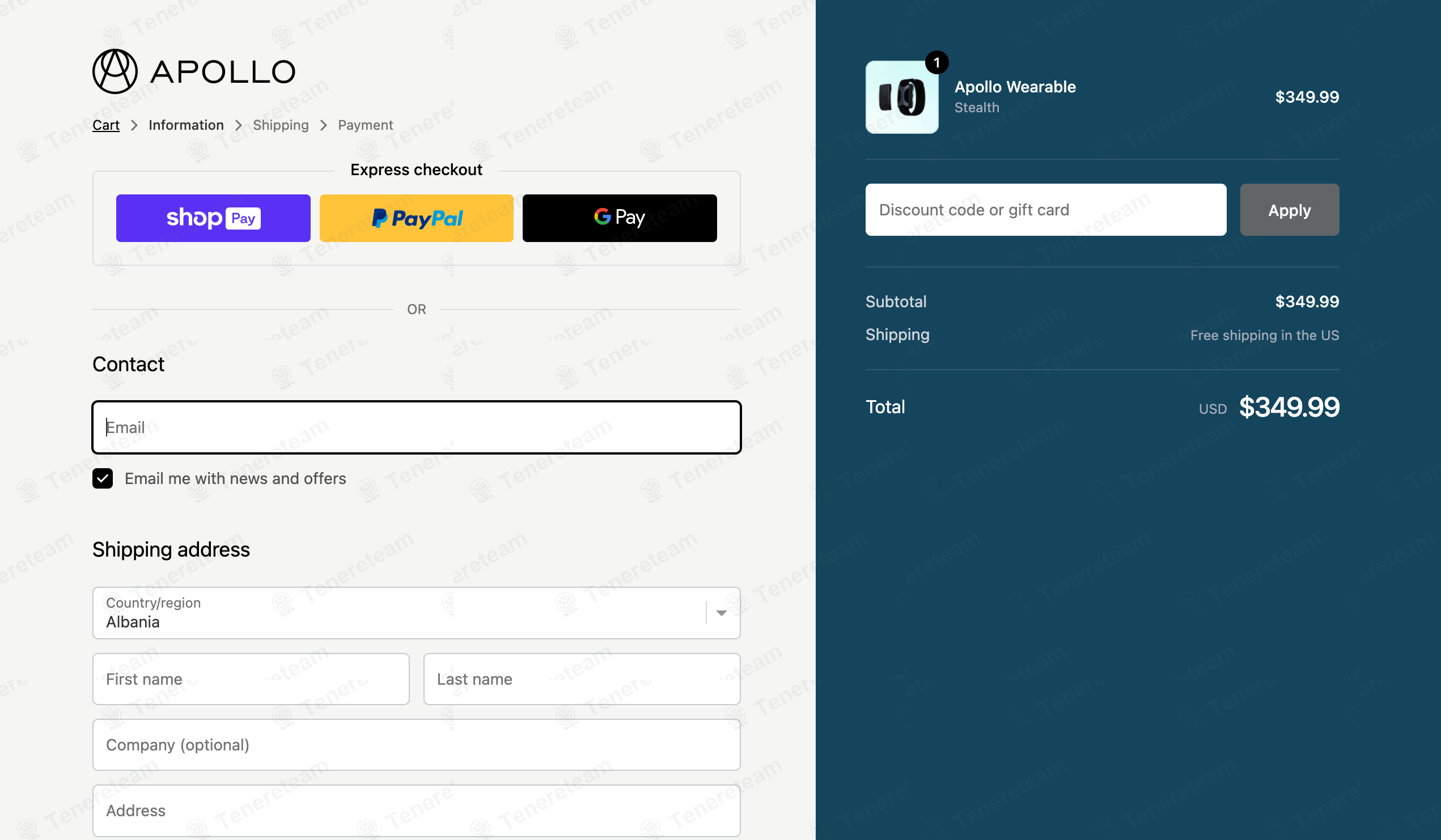Uncheck Email me with news and offers
The image size is (1441, 840).
click(103, 478)
